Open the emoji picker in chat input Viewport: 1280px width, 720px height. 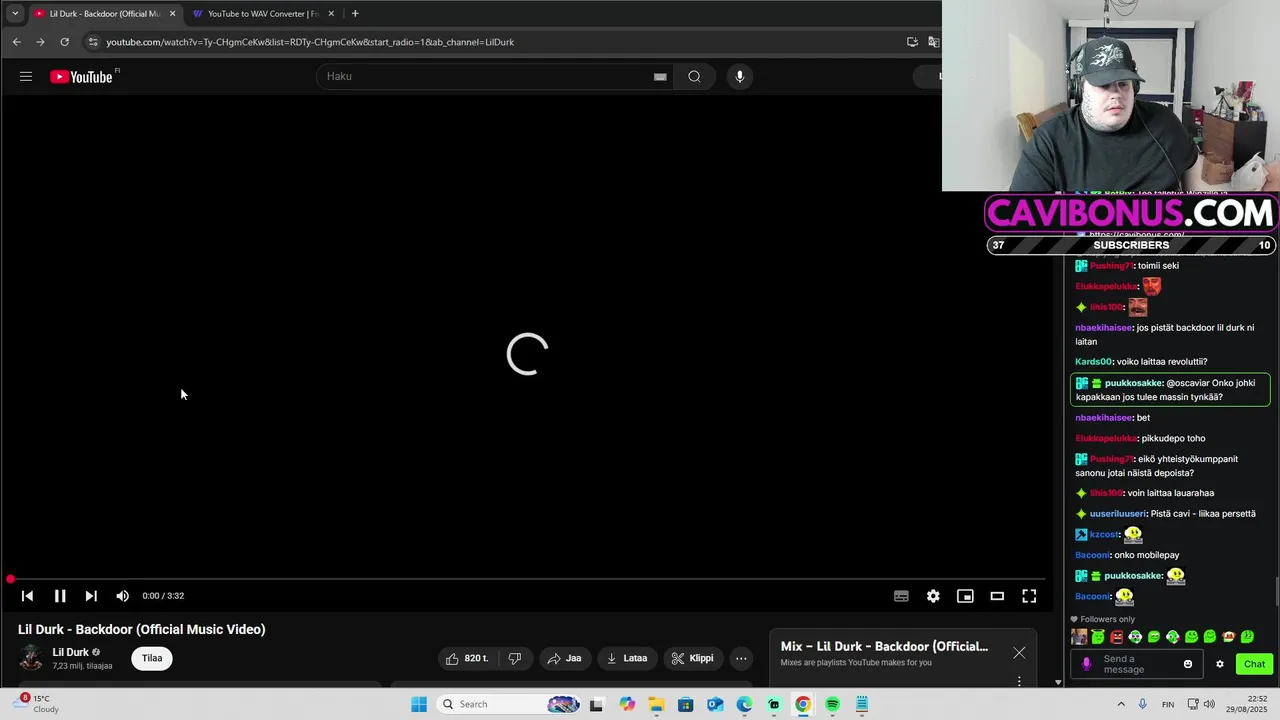point(1188,664)
